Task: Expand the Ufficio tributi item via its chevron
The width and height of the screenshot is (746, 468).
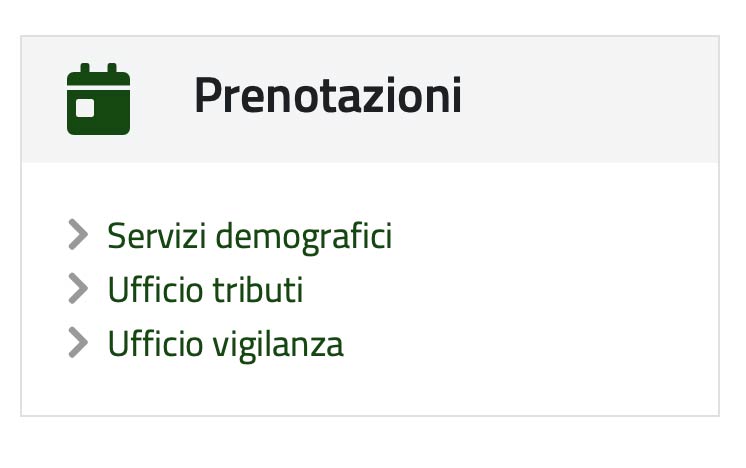Action: coord(79,288)
